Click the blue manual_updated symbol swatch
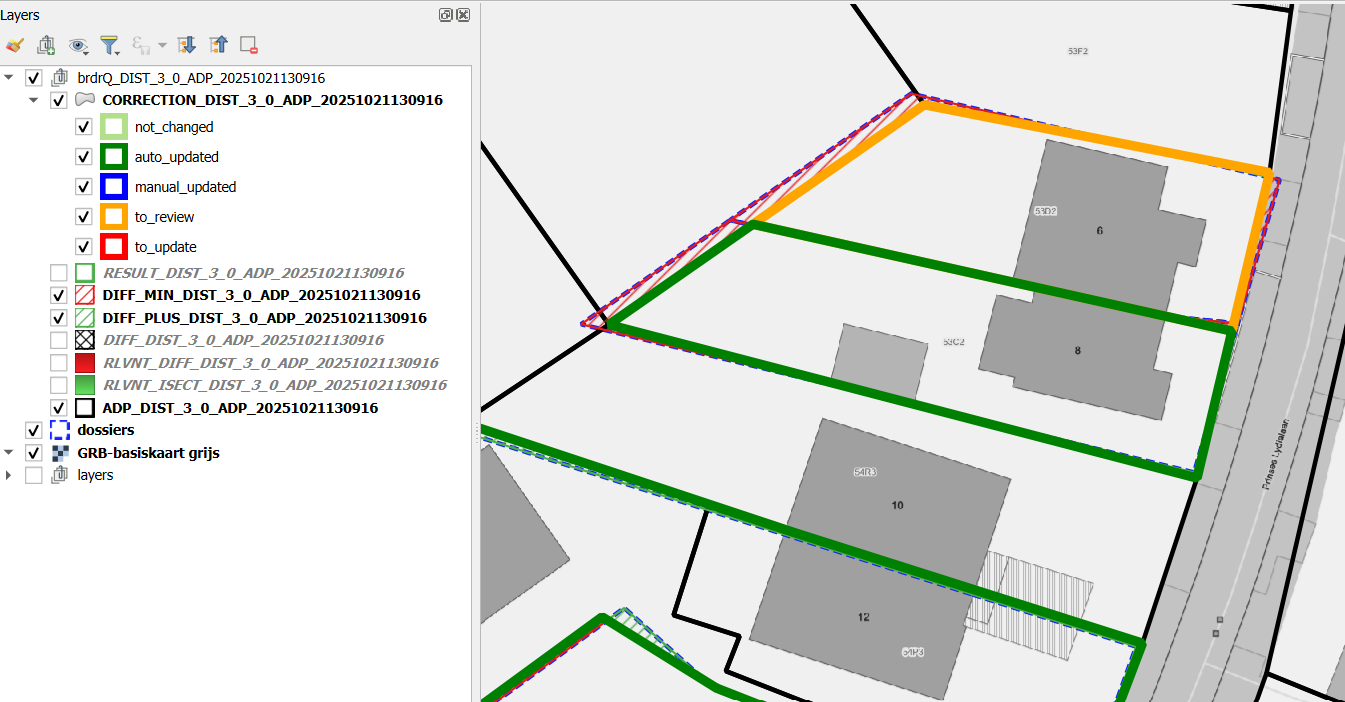 coord(112,187)
